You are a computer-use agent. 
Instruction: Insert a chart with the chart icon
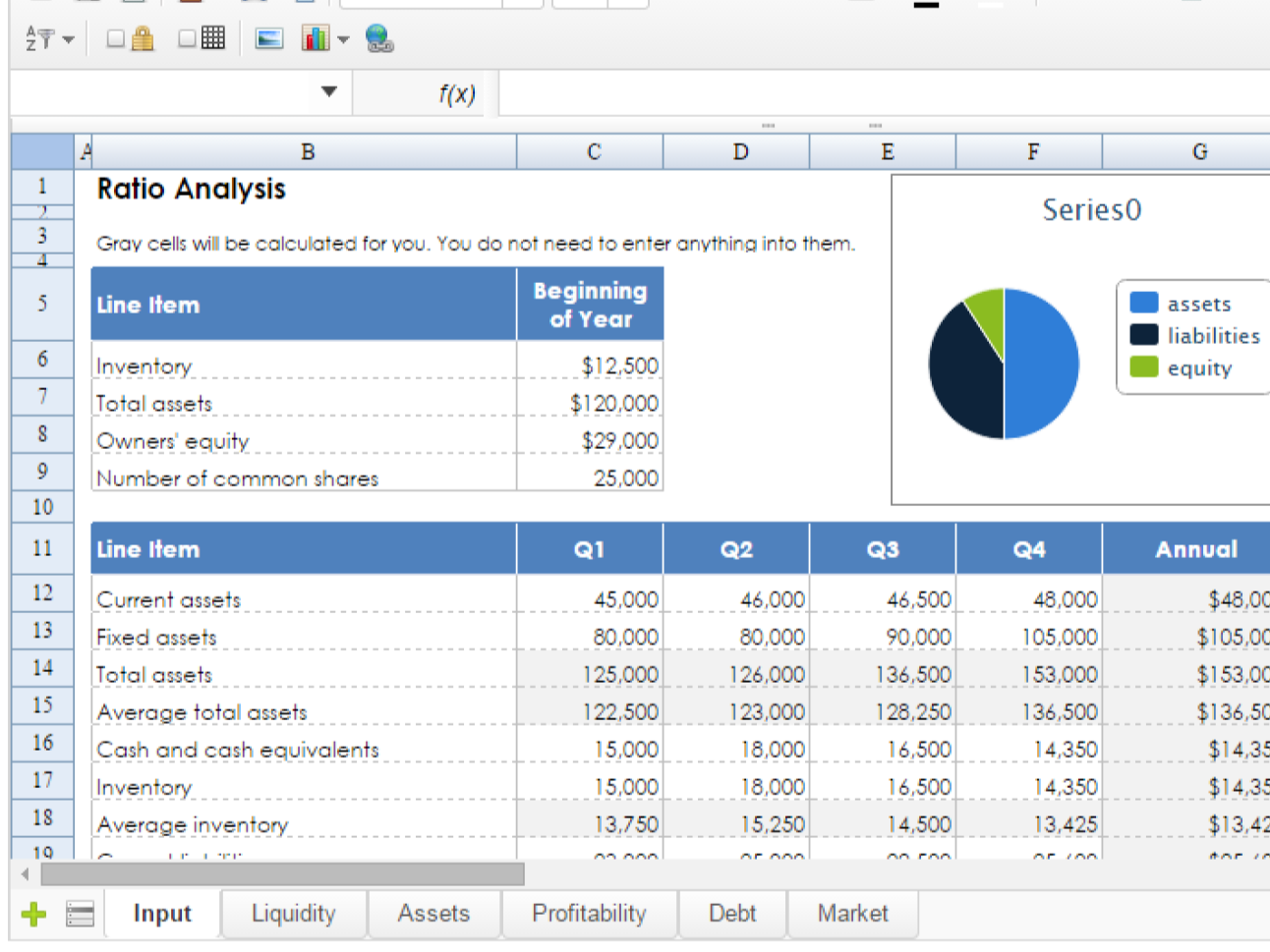pos(315,37)
